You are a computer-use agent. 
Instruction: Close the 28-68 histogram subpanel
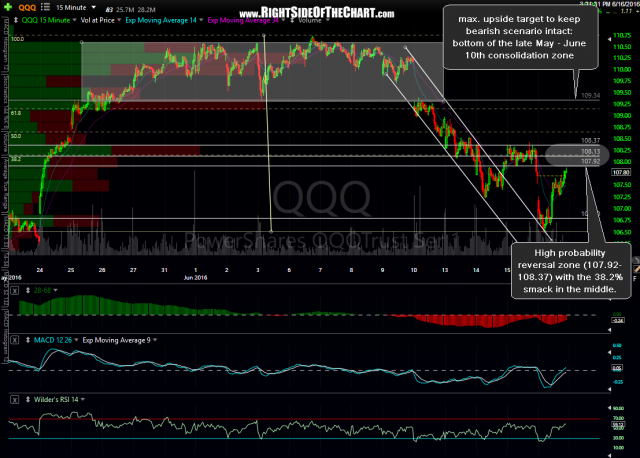coord(15,291)
